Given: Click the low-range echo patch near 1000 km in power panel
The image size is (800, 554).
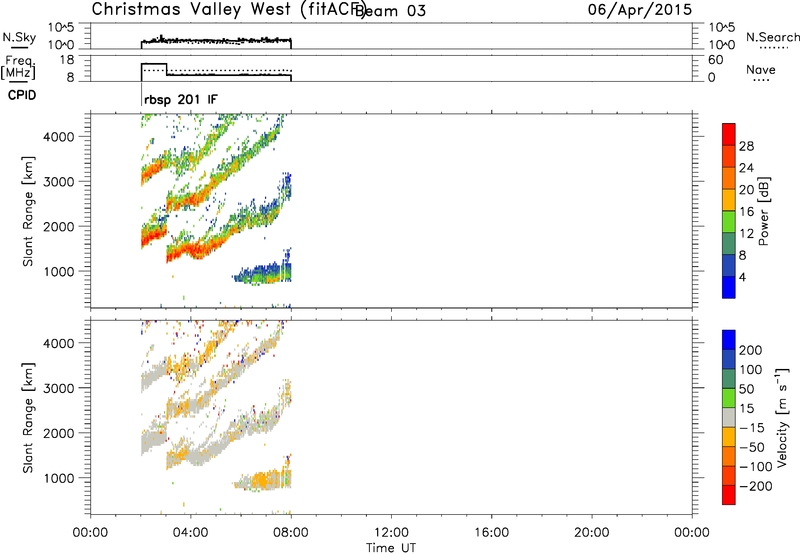Looking at the screenshot, I should tap(263, 271).
